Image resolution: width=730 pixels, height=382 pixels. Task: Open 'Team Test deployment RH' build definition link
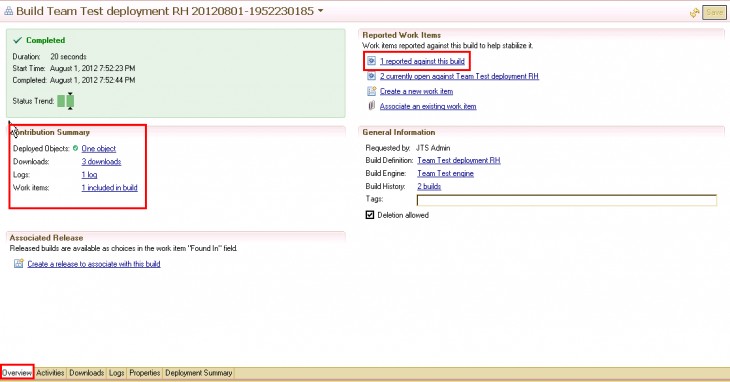coord(459,160)
